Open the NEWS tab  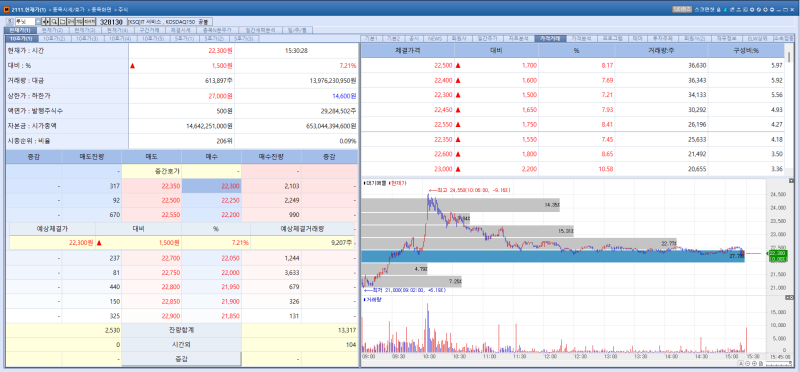pos(435,39)
